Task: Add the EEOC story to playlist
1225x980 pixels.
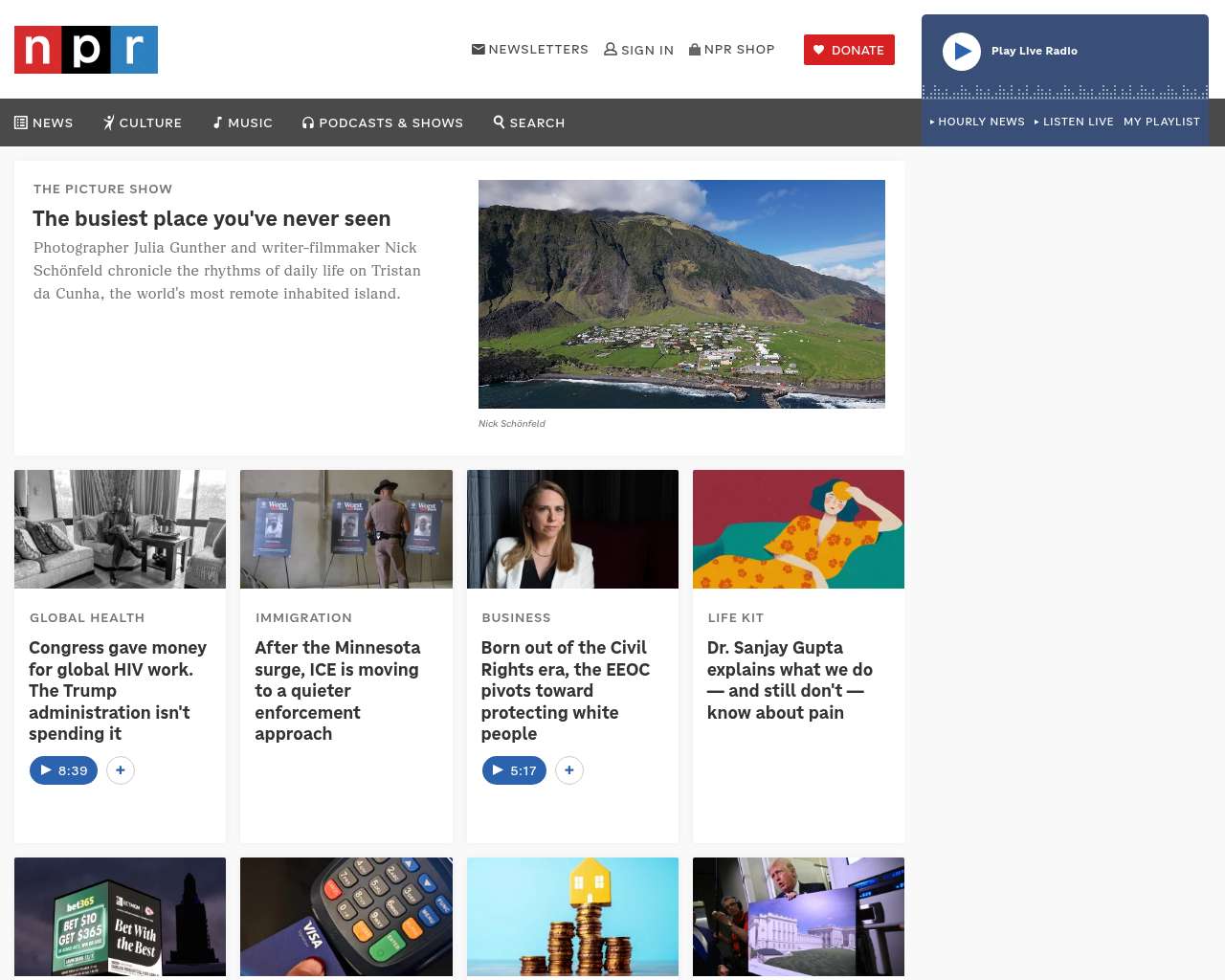Action: click(x=569, y=770)
